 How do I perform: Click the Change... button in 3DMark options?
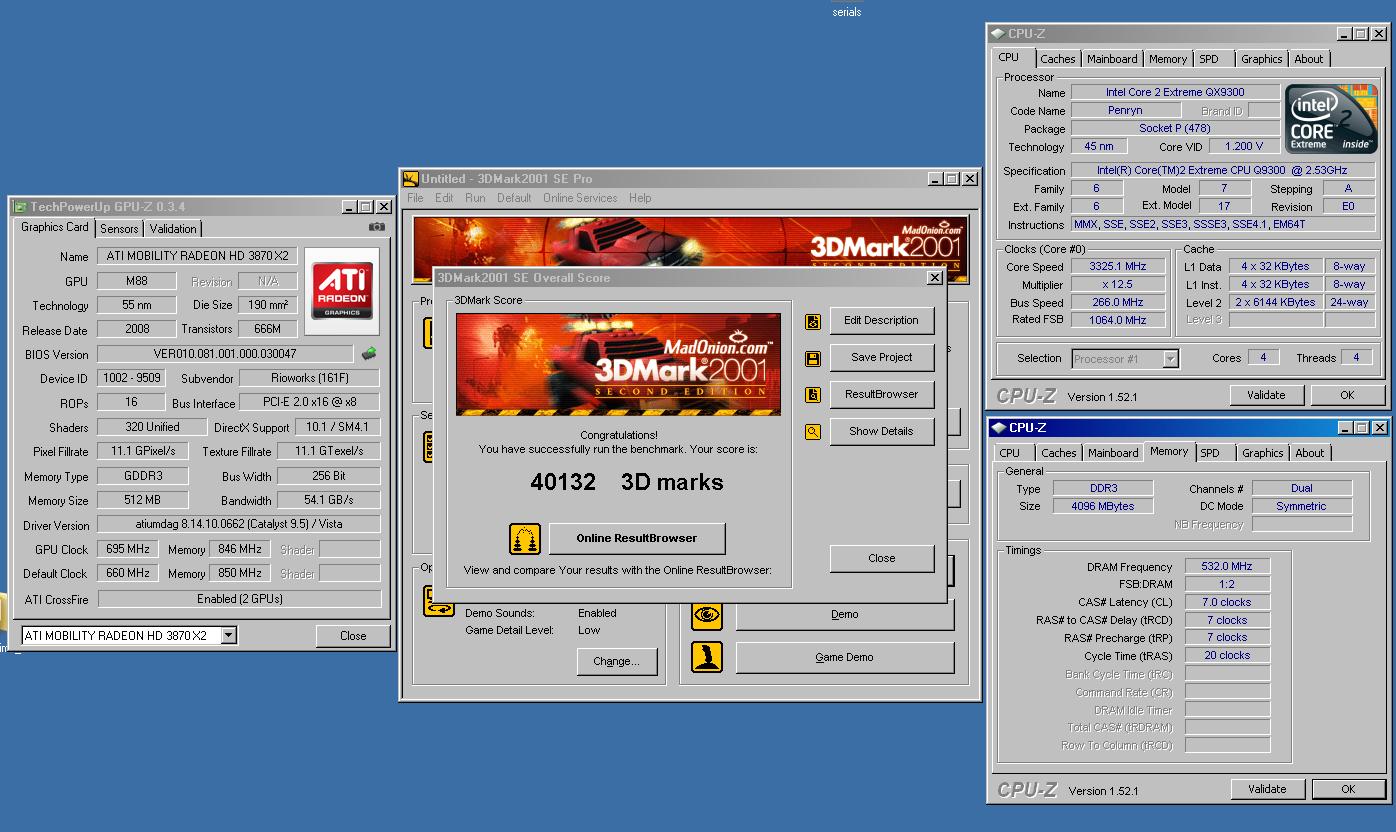tap(616, 661)
